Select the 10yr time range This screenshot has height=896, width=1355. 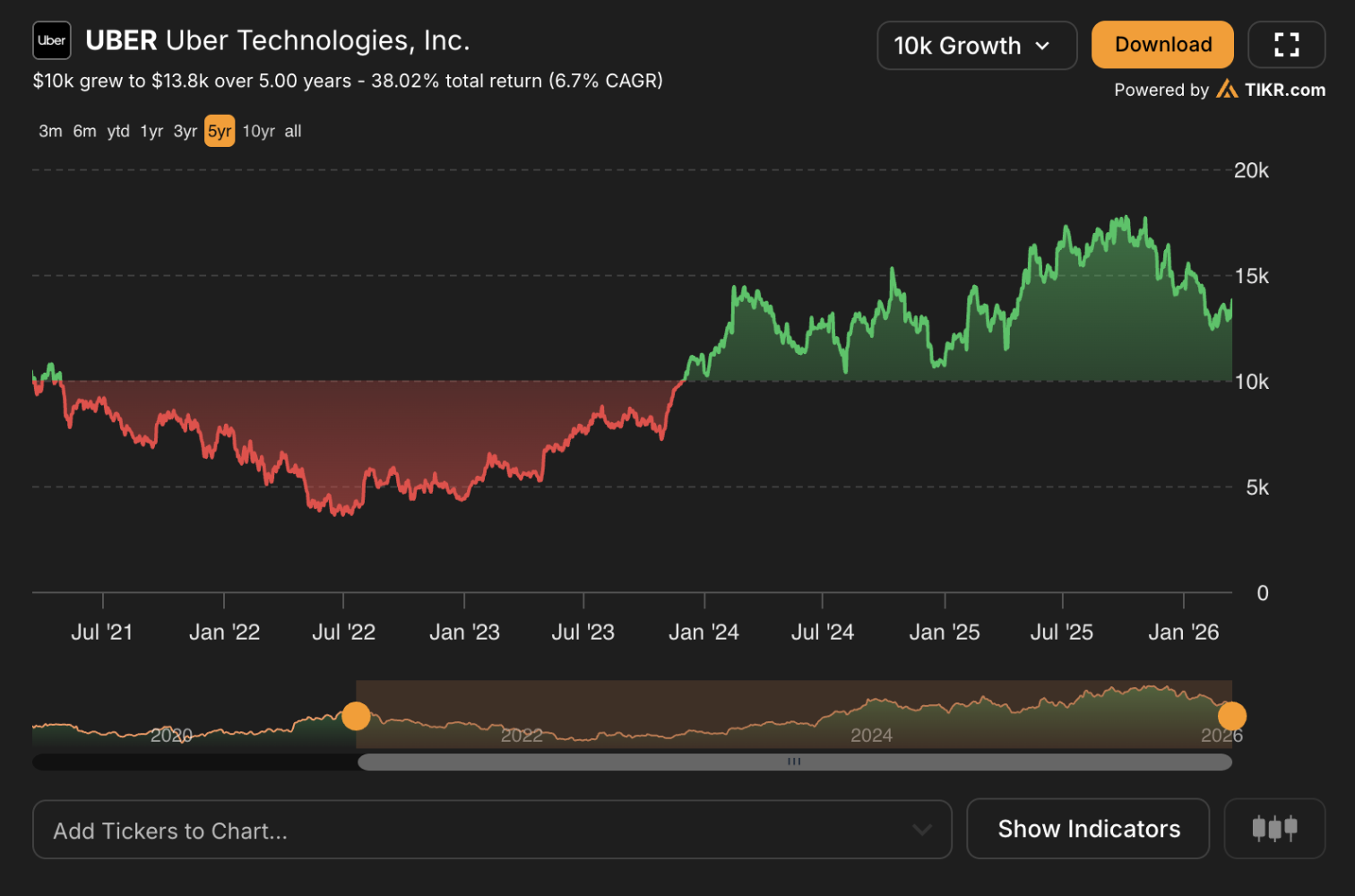[x=259, y=131]
